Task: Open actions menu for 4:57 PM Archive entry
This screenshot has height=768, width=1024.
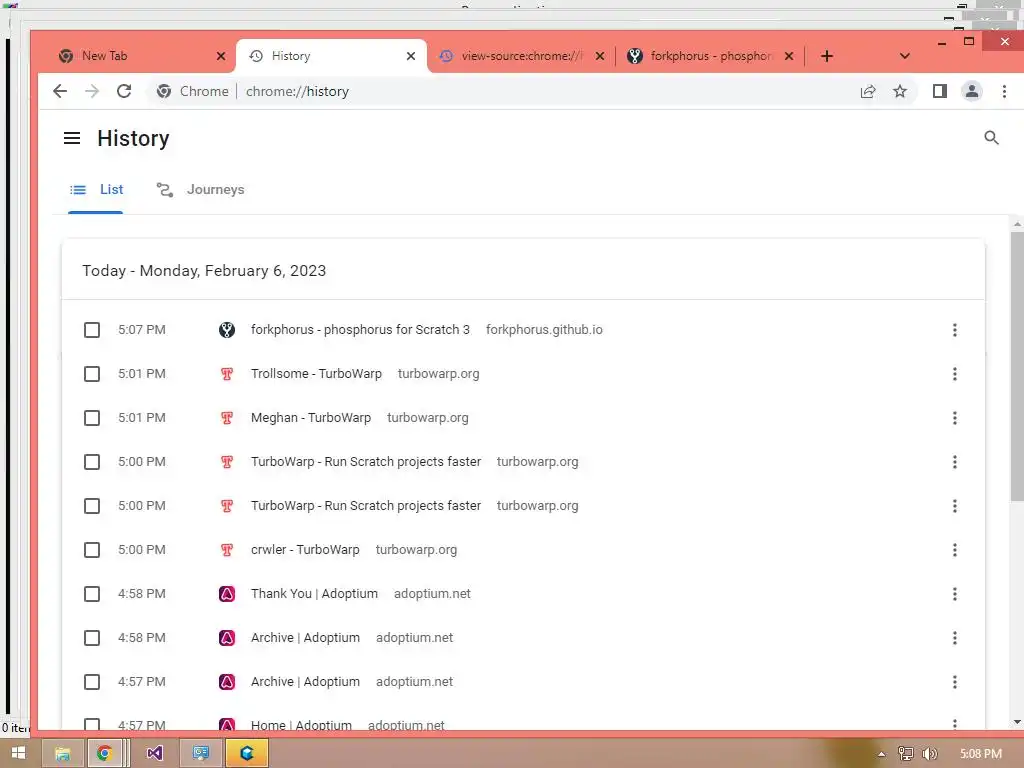Action: coord(955,682)
